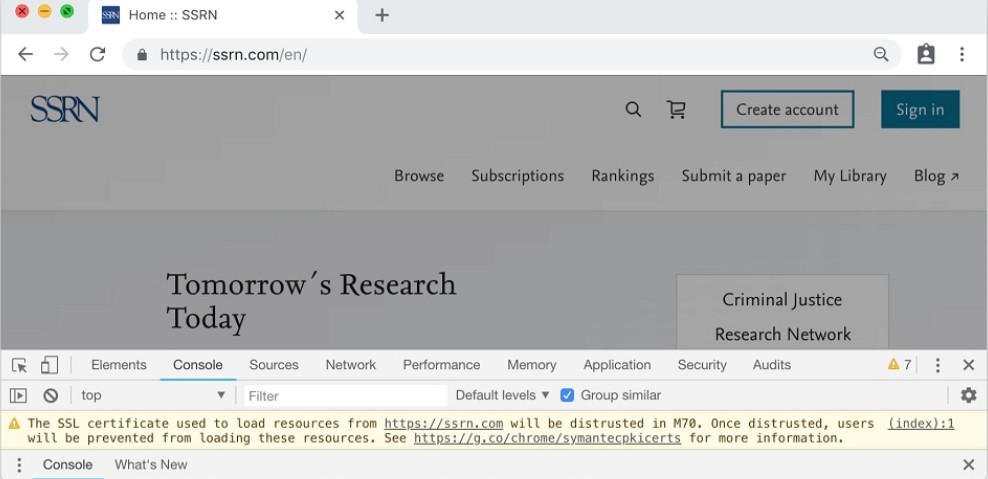Switch to the Network tab
Image resolution: width=988 pixels, height=479 pixels.
tap(350, 365)
